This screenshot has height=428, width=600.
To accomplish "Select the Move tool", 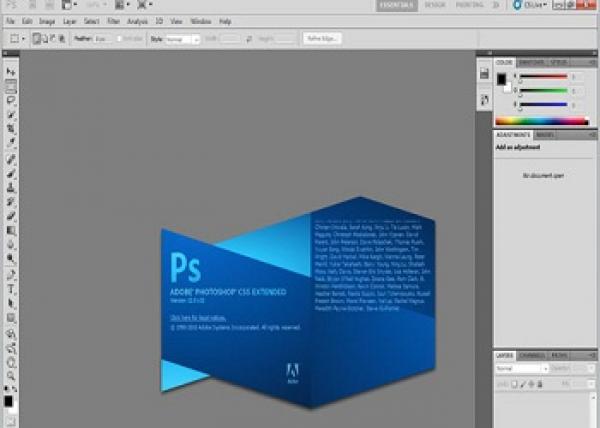I will [11, 72].
